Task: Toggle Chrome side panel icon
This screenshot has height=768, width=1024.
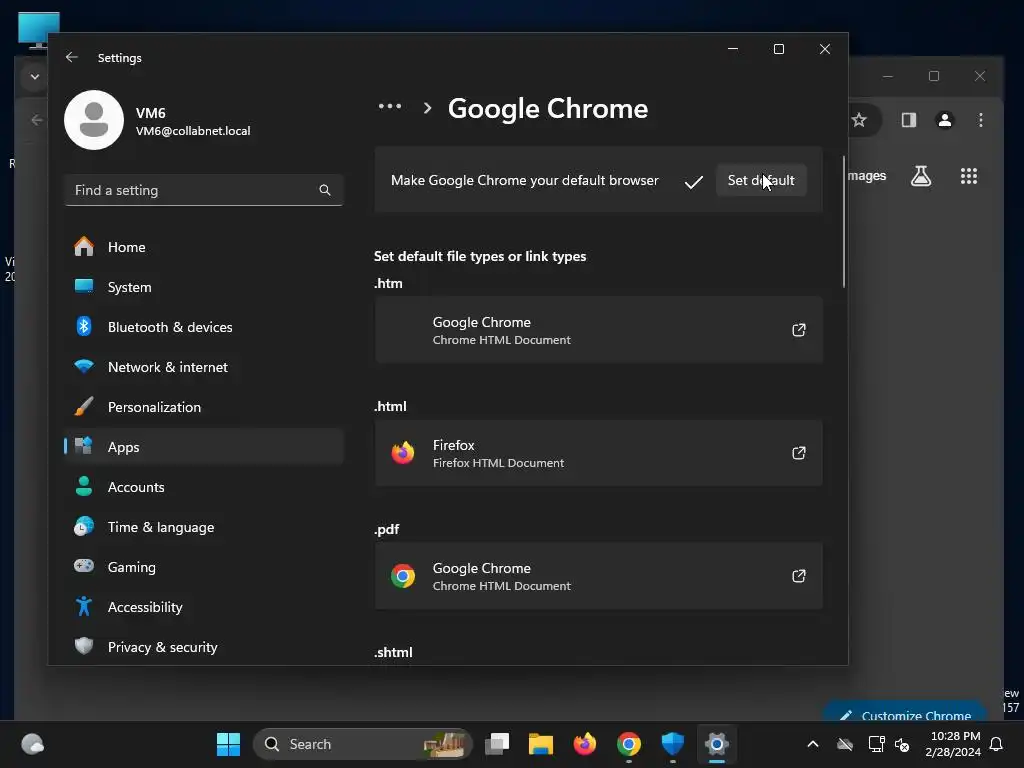Action: 908,120
